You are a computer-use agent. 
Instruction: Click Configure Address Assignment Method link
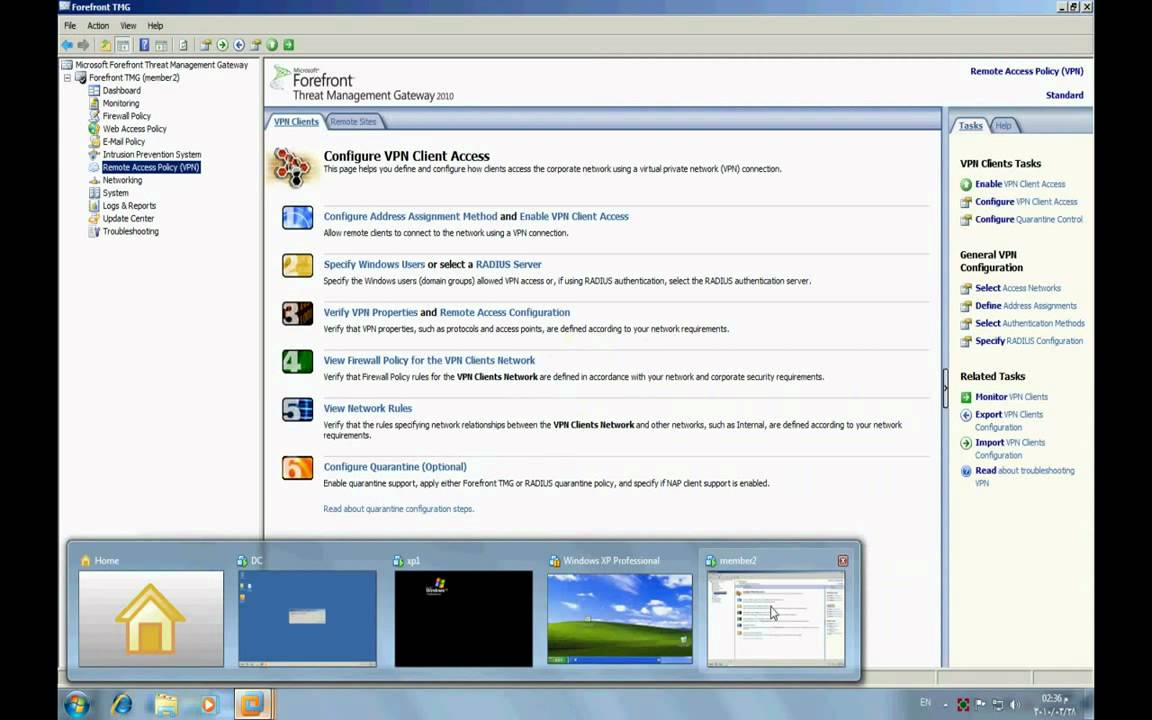pos(411,217)
